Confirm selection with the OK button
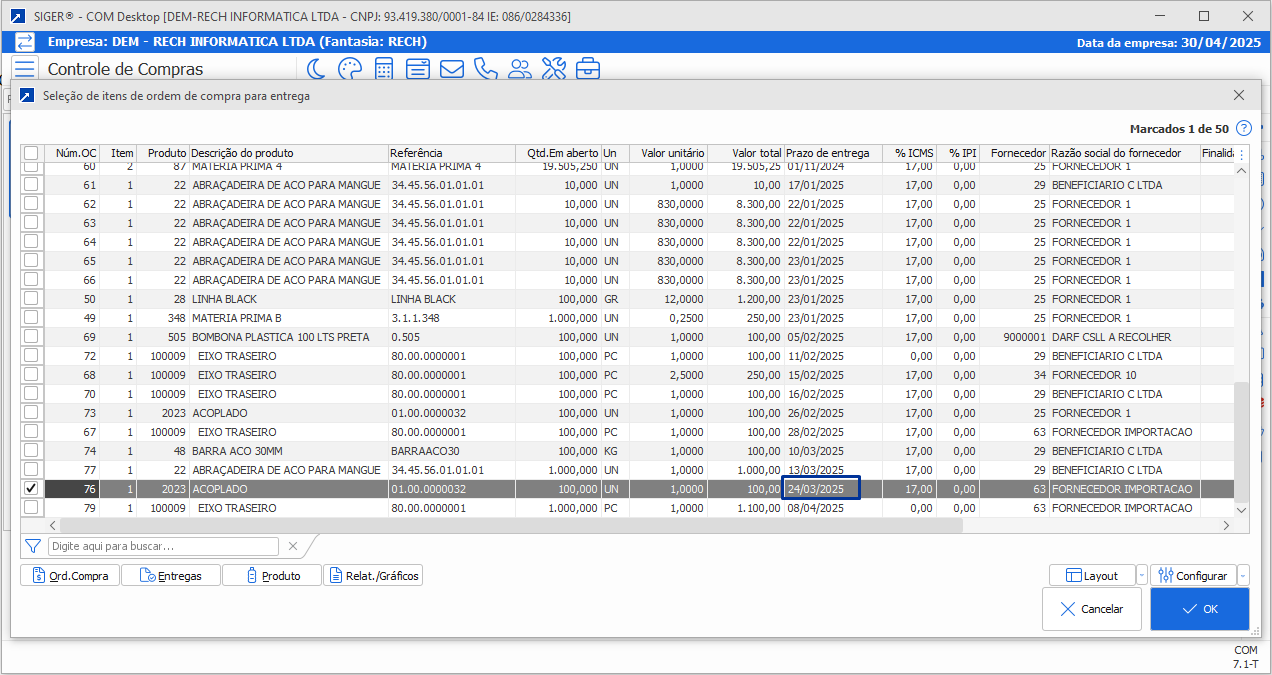Screen dimensions: 1272x675 (1199, 609)
